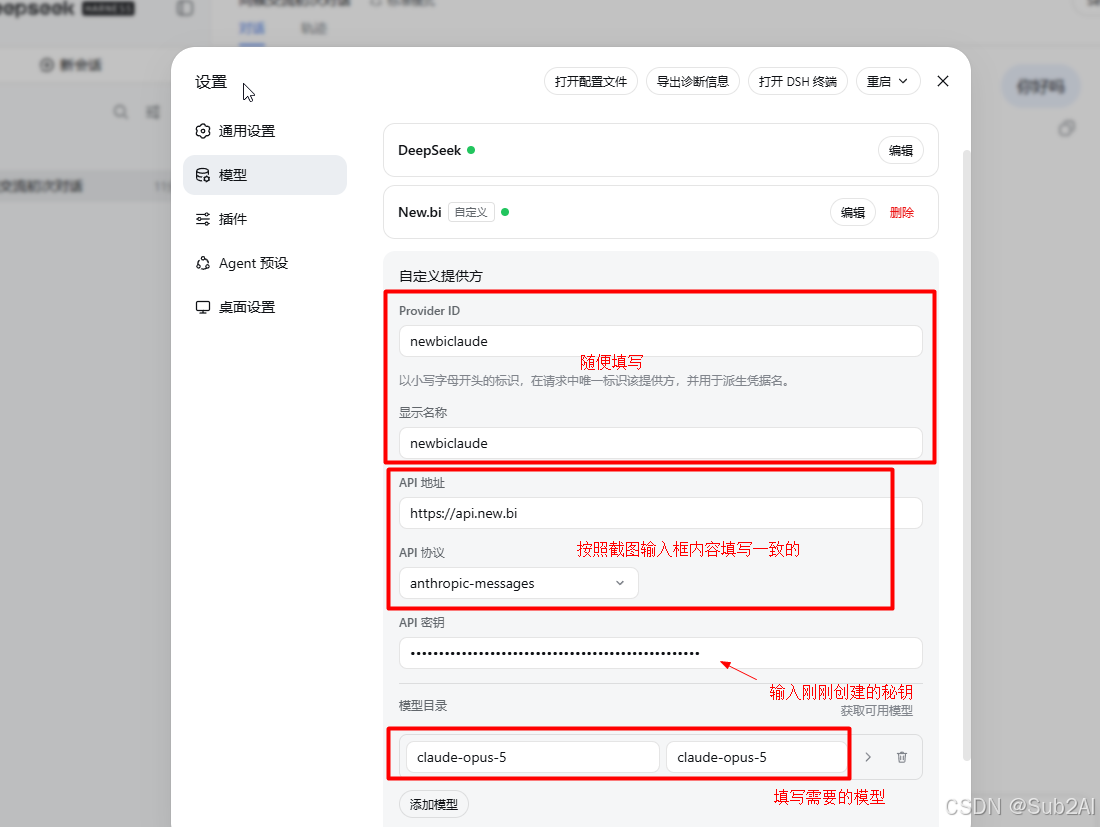1100x827 pixels.
Task: Click 导出诊断信息 button
Action: pos(692,81)
